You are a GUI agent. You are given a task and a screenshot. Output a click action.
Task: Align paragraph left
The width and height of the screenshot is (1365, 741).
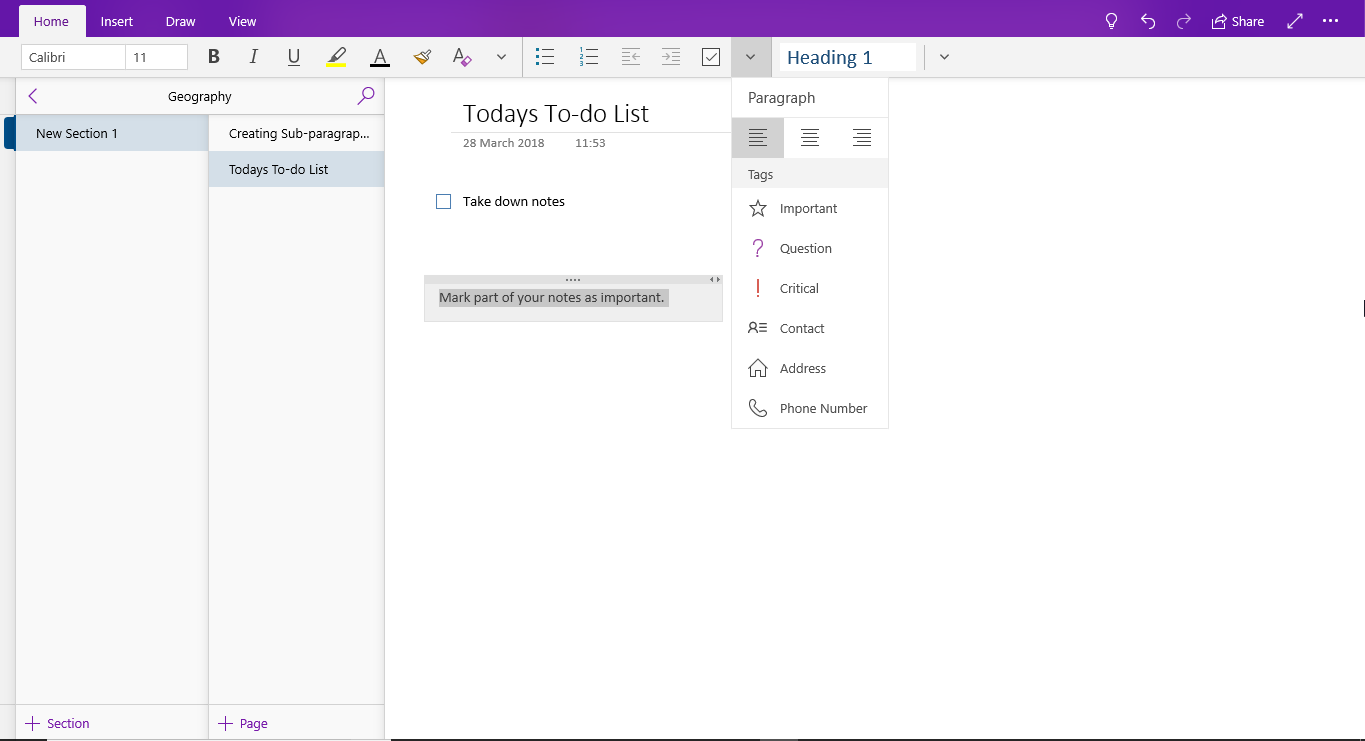click(758, 138)
